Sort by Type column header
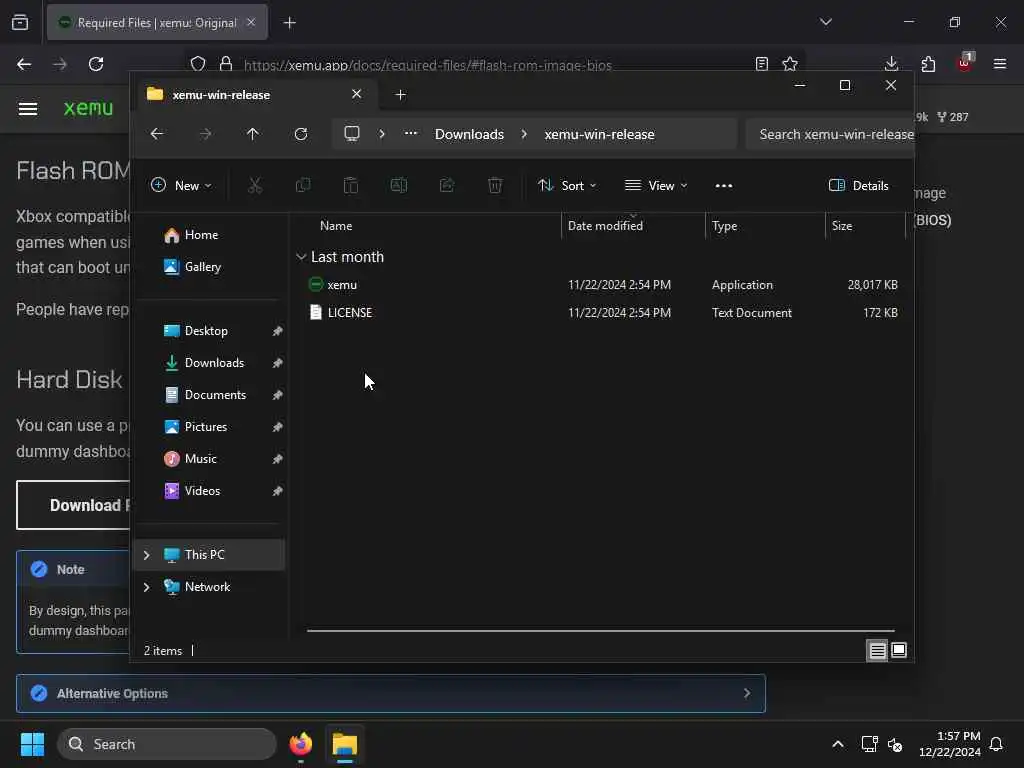Image resolution: width=1024 pixels, height=768 pixels. [765, 226]
